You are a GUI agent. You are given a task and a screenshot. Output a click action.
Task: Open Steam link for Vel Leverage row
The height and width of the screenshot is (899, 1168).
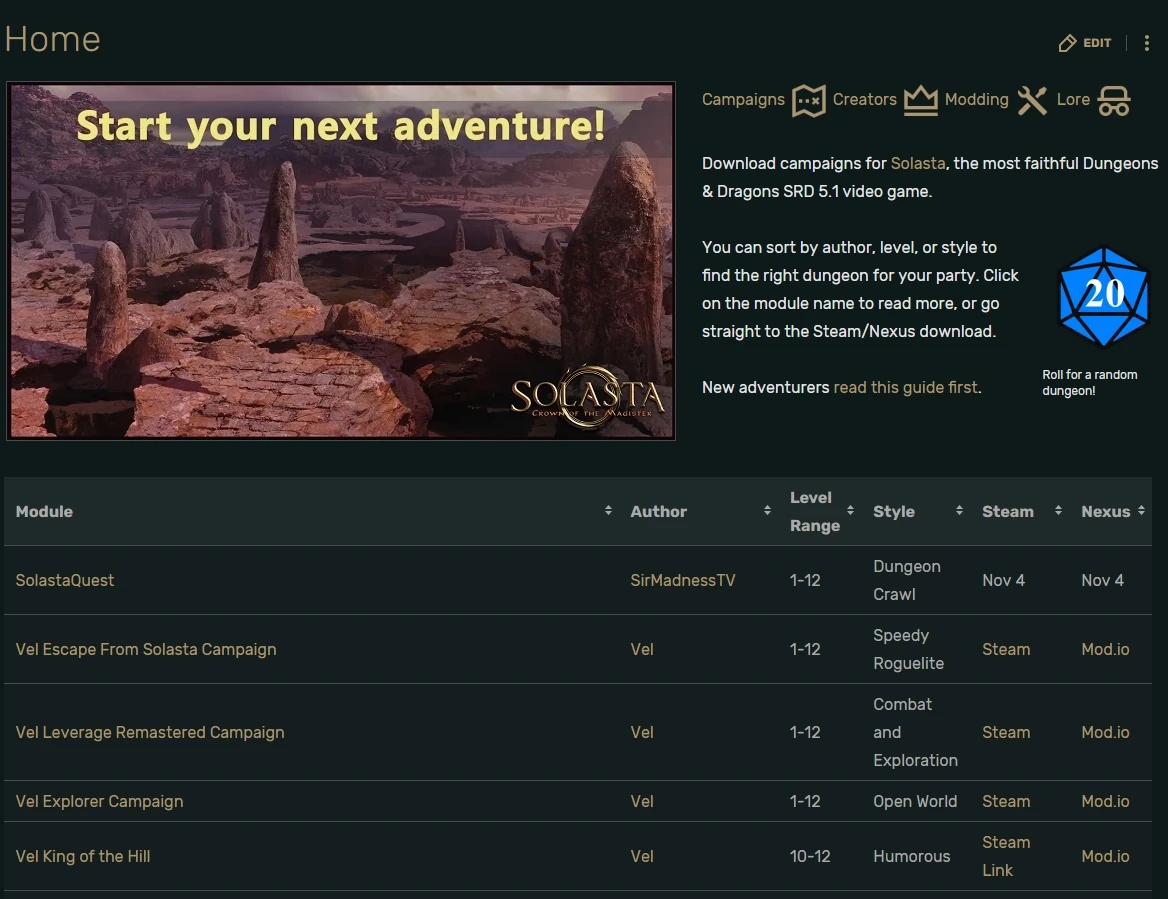pos(1006,732)
